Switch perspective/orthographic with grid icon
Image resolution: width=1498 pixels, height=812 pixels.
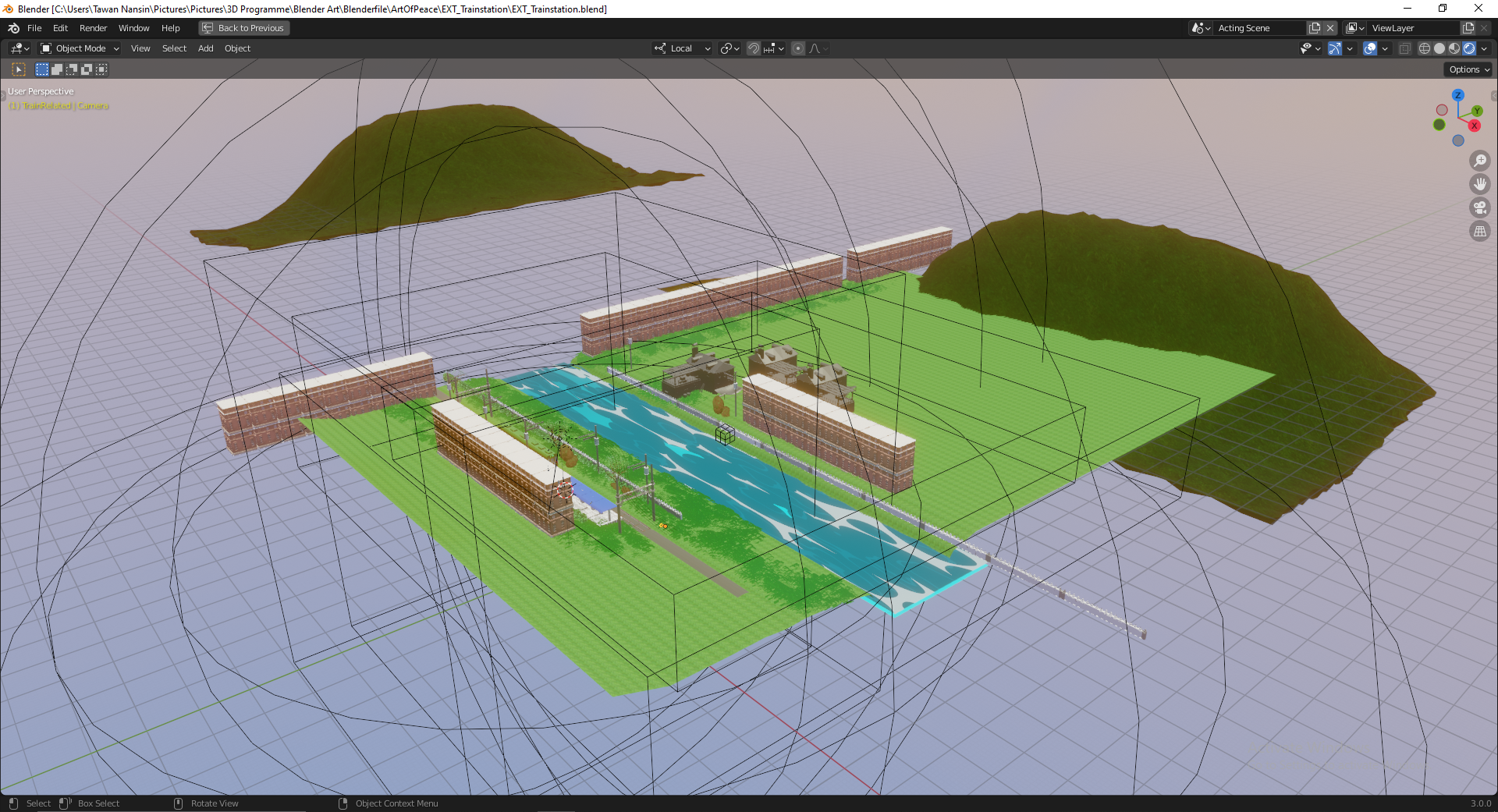tap(1479, 231)
